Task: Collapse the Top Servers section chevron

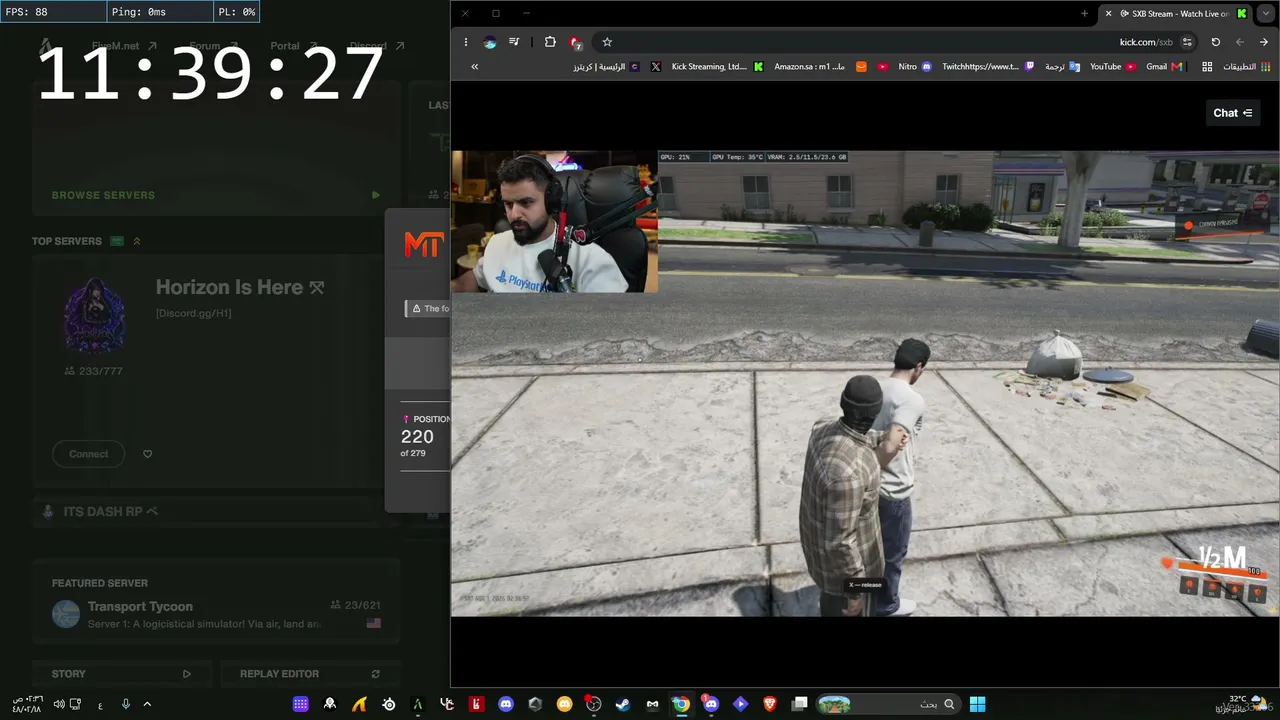Action: [x=137, y=241]
